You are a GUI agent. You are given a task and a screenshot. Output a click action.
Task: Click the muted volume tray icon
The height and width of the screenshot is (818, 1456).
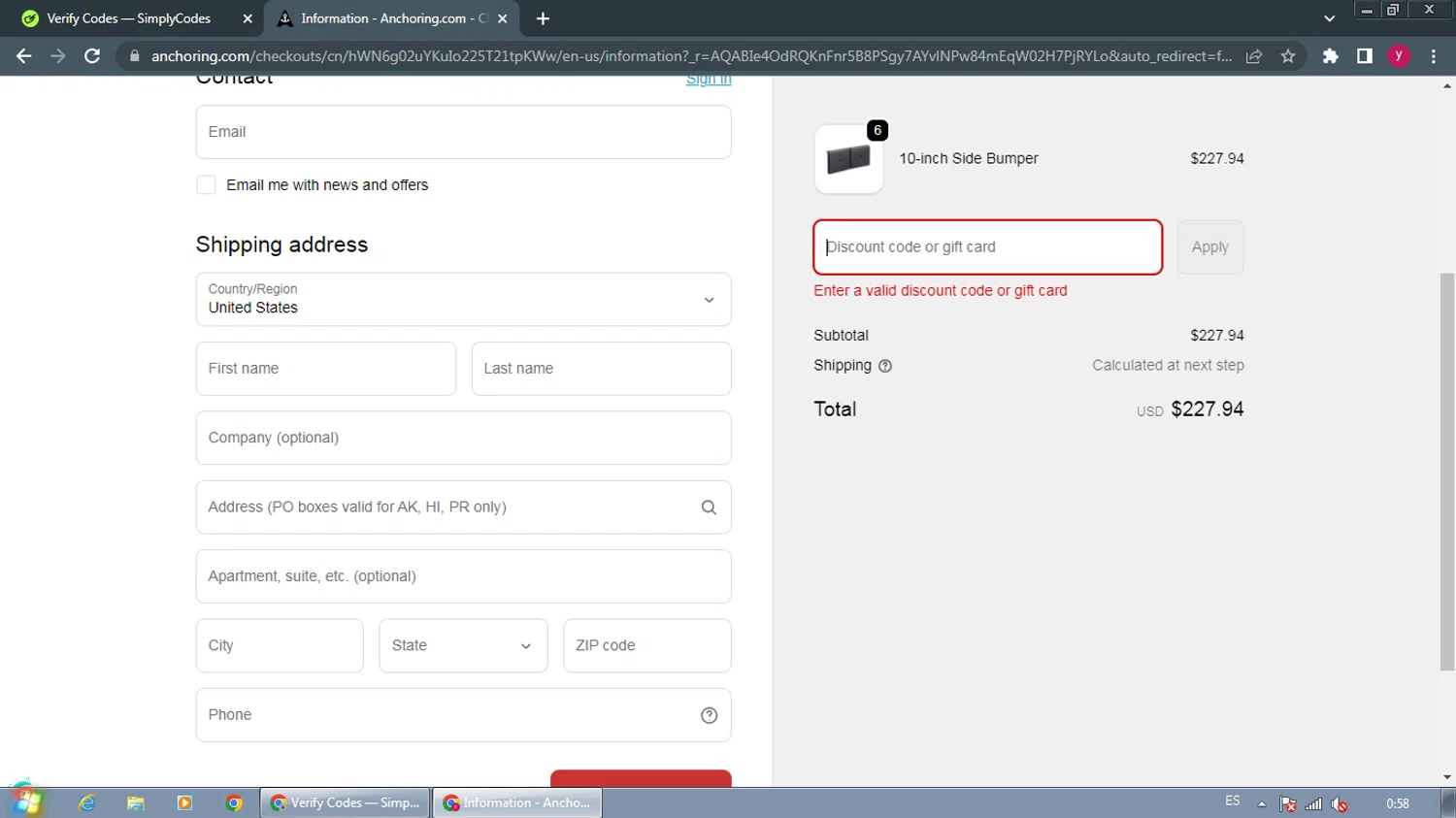(1340, 804)
